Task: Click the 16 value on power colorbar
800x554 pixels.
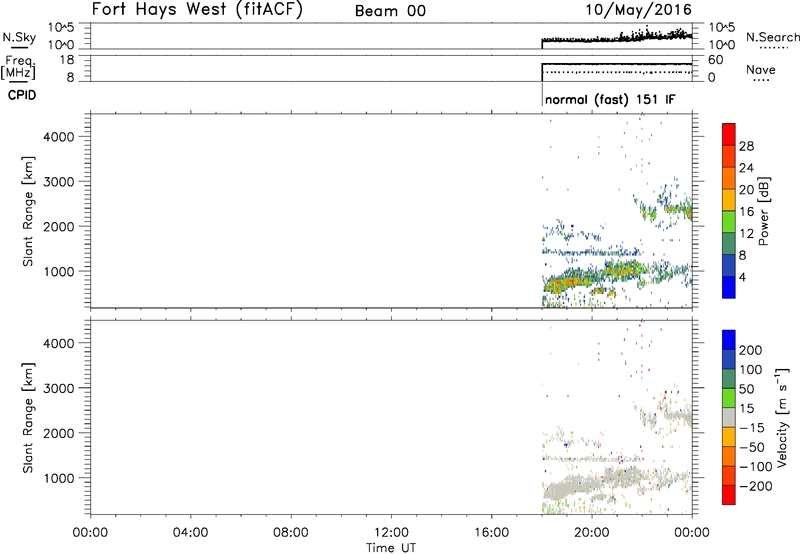Action: tap(746, 212)
